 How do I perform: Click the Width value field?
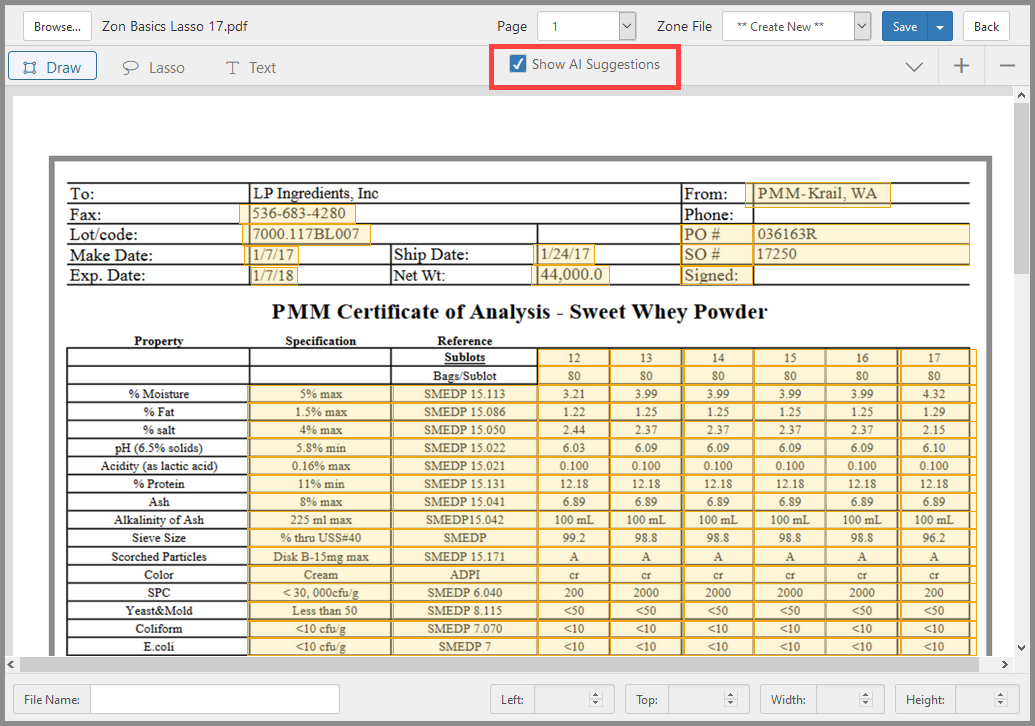click(x=836, y=699)
